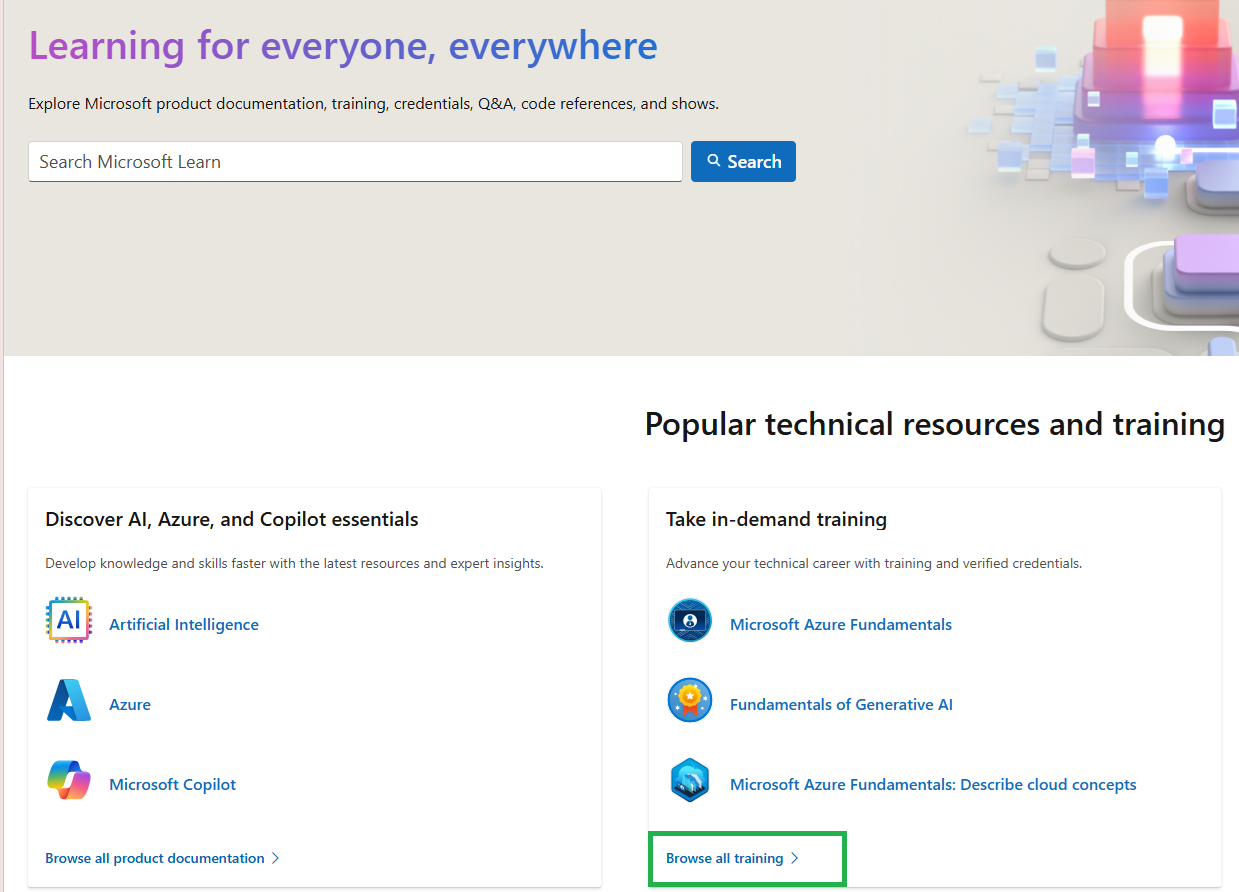The height and width of the screenshot is (892, 1239).
Task: Click the 'Learning for everyone, everywhere' heading
Action: pyautogui.click(x=343, y=46)
